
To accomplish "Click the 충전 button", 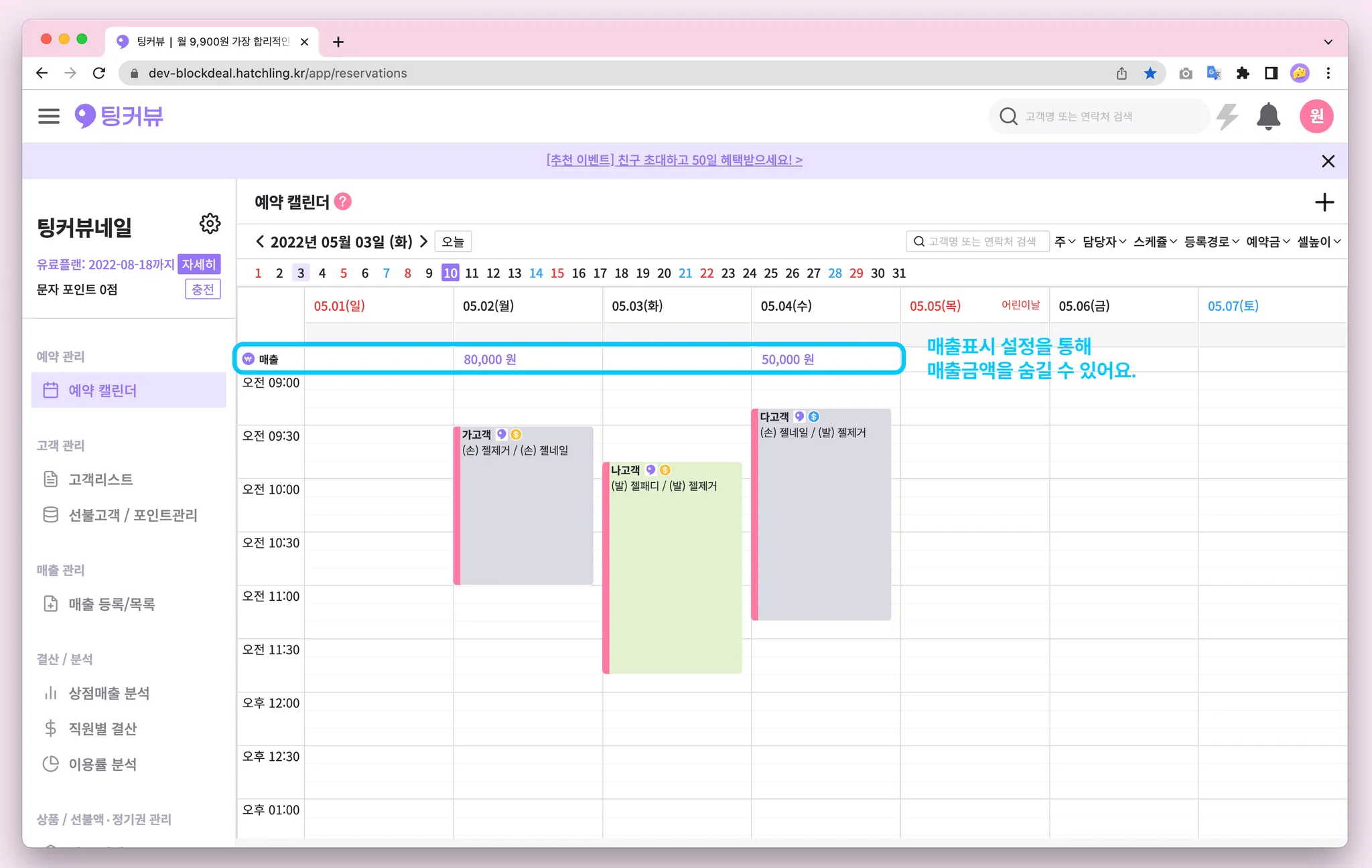I will (x=202, y=289).
